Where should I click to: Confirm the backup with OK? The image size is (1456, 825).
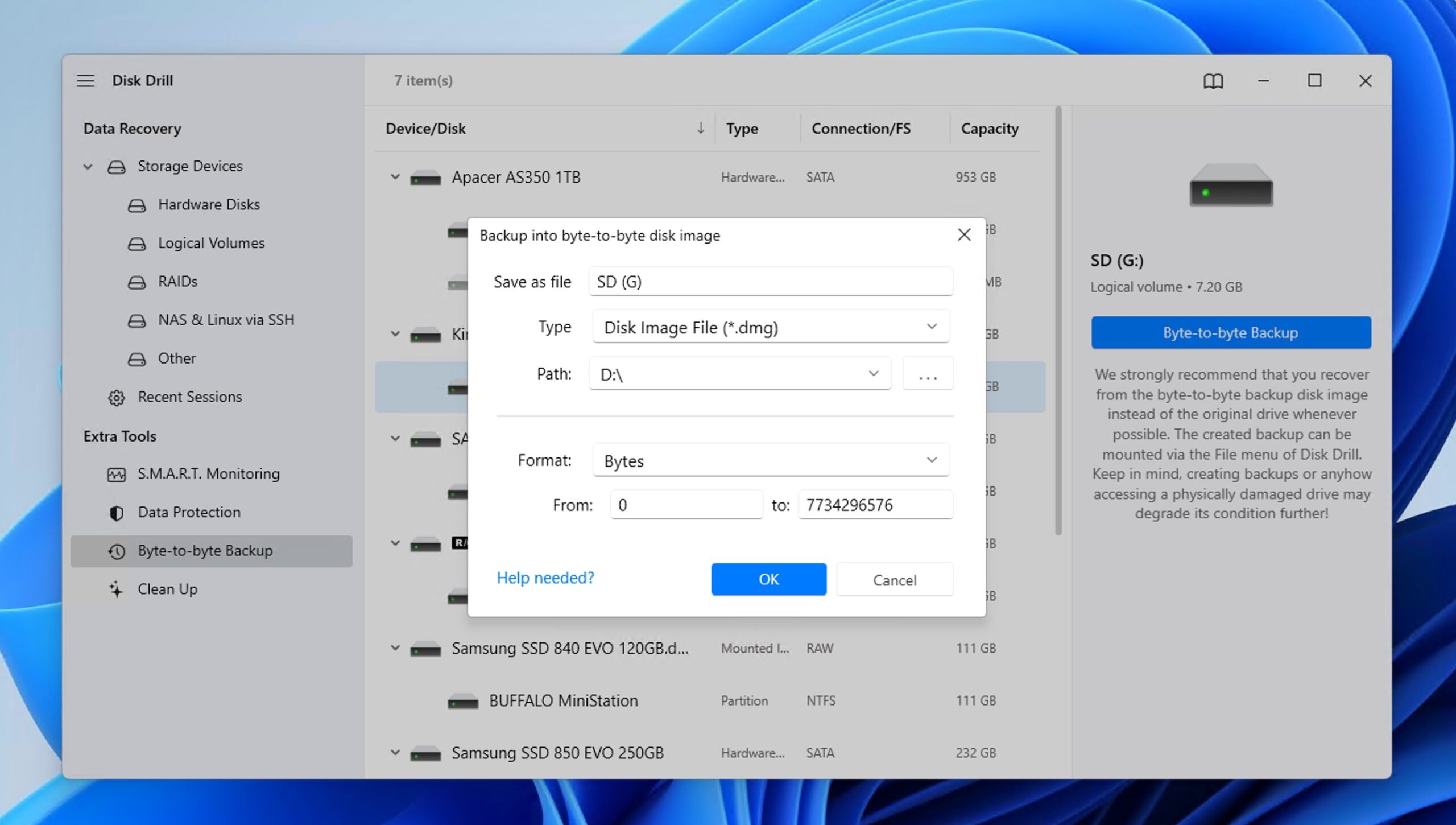point(768,579)
